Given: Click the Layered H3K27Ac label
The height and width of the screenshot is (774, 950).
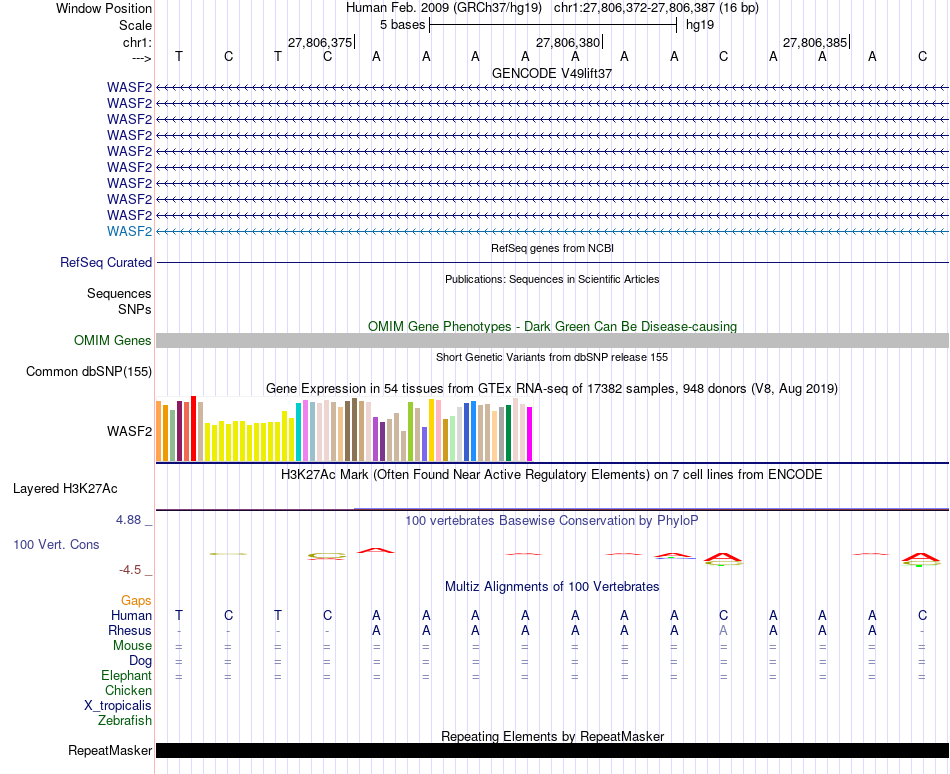Looking at the screenshot, I should pos(65,488).
